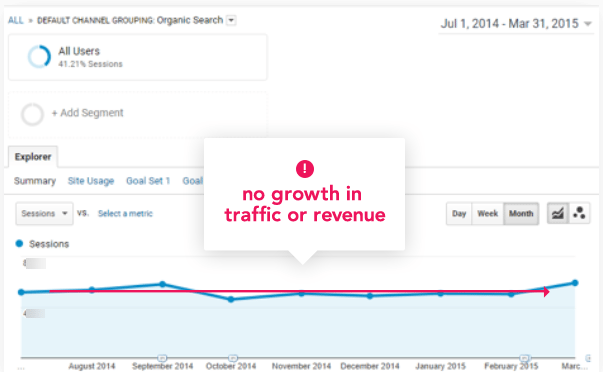The image size is (603, 372).
Task: Toggle graph to Day view
Action: (x=459, y=214)
